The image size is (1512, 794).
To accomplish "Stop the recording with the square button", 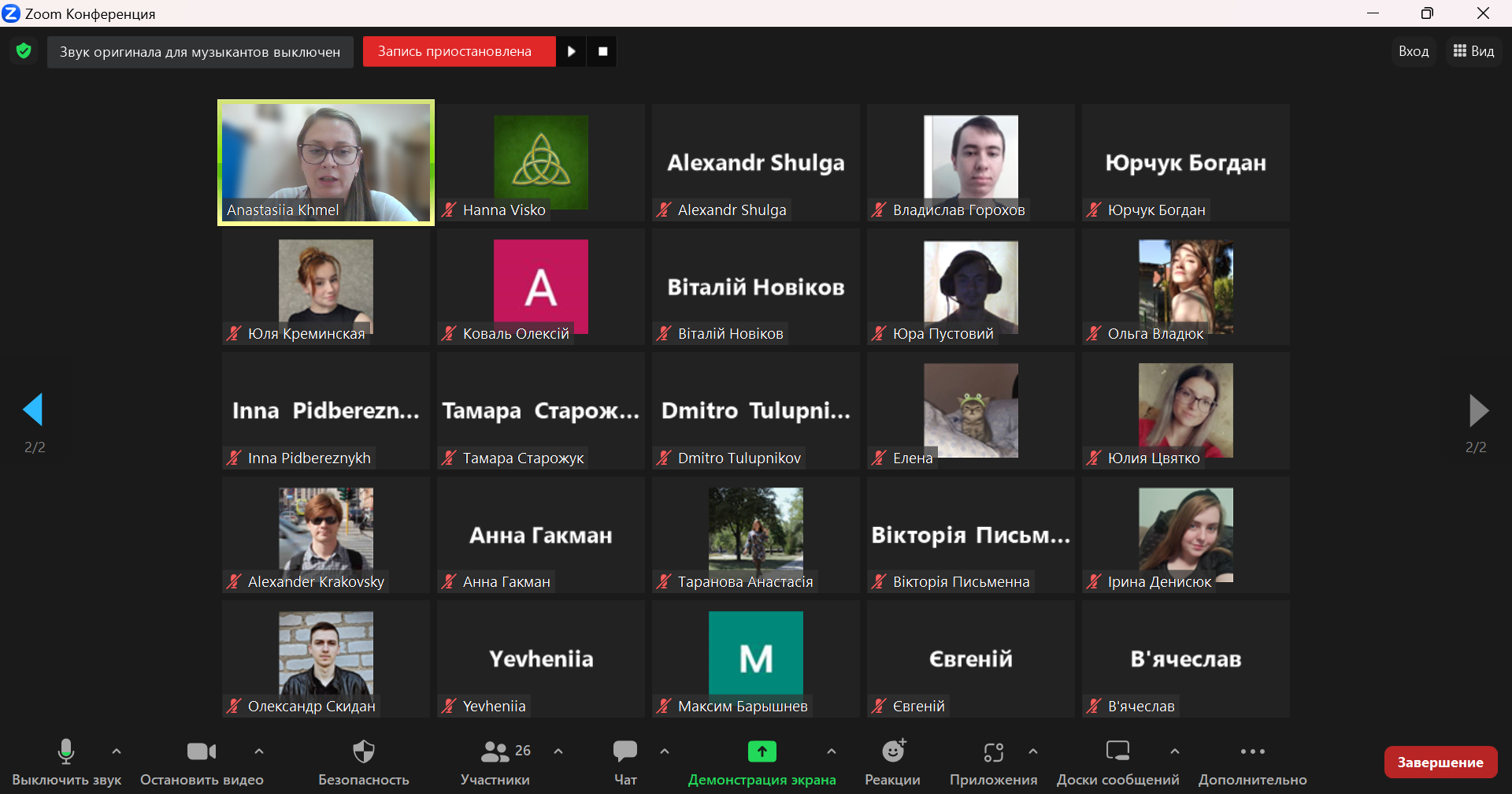I will point(602,51).
